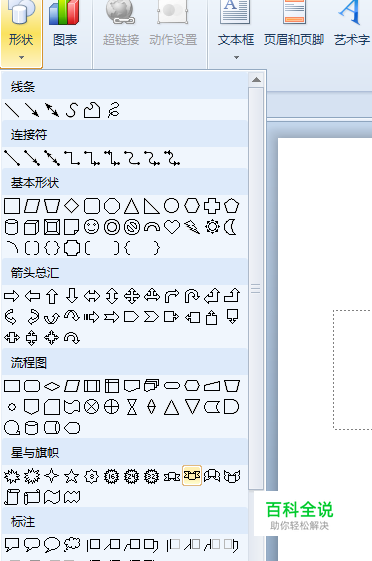Screen dimensions: 372x561
Task: Select the heart shape
Action: [172, 227]
